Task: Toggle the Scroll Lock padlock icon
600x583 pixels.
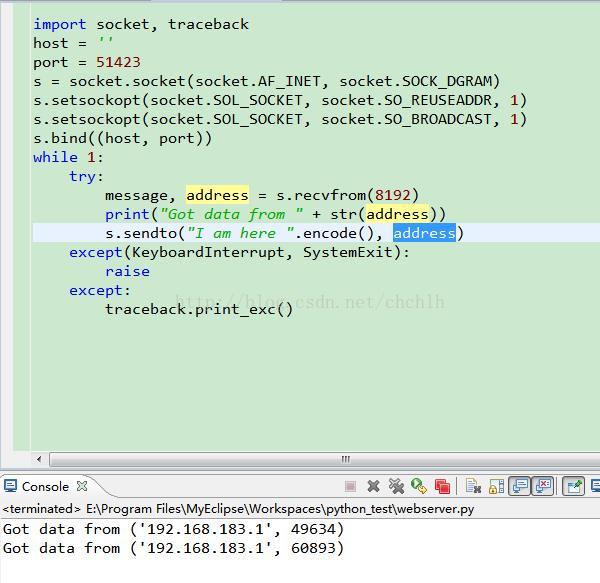Action: click(x=496, y=486)
